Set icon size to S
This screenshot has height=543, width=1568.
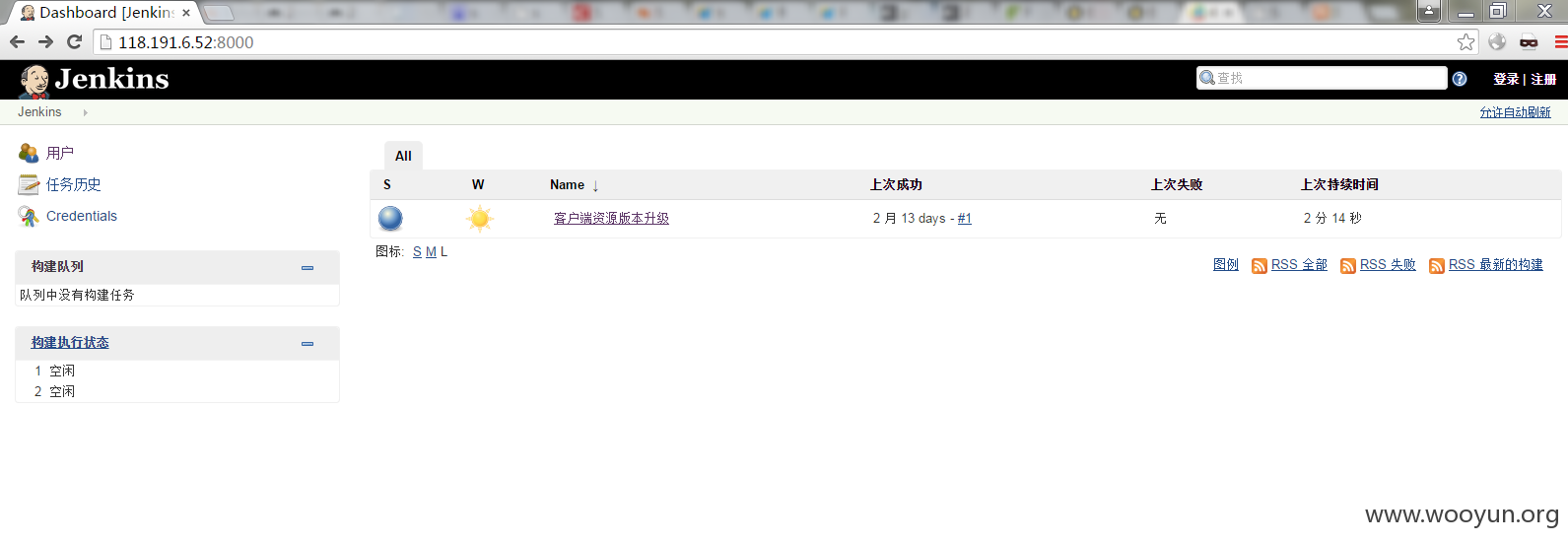tap(417, 252)
